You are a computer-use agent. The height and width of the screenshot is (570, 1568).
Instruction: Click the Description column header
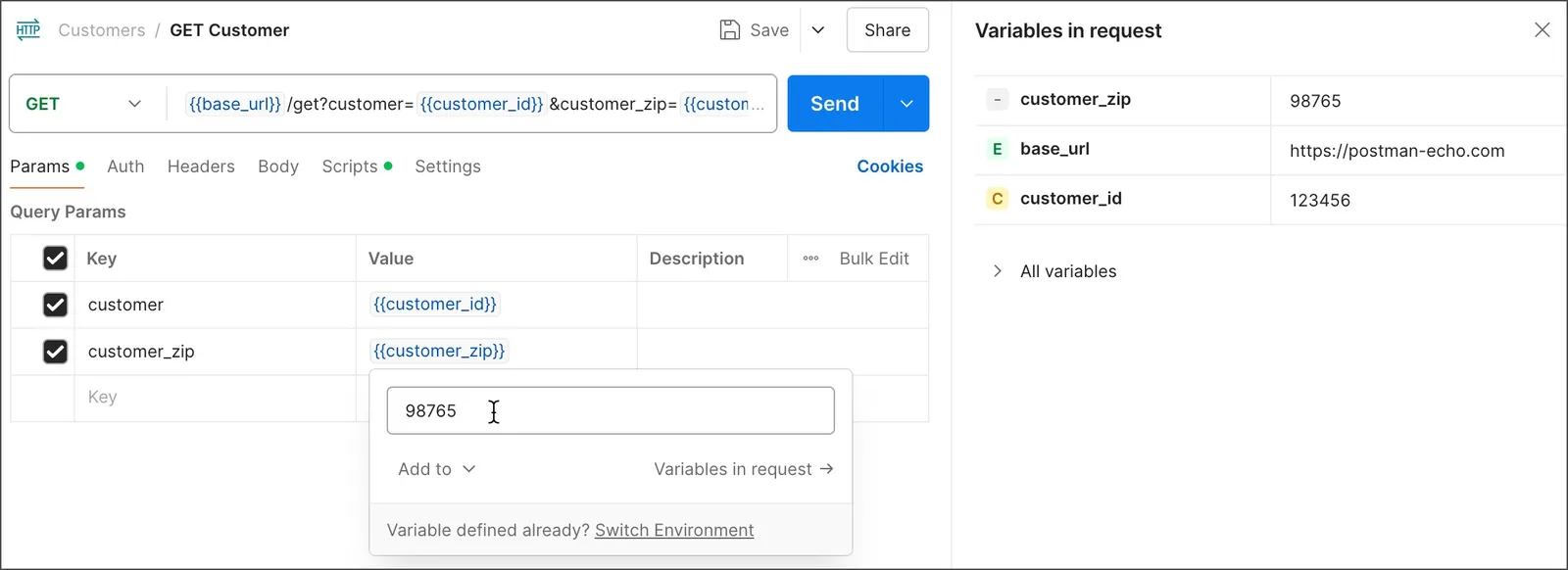[697, 259]
